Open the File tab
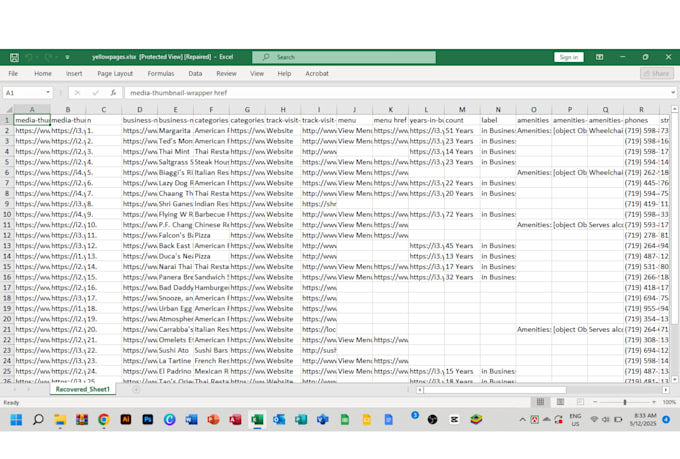The height and width of the screenshot is (459, 680). pos(13,74)
